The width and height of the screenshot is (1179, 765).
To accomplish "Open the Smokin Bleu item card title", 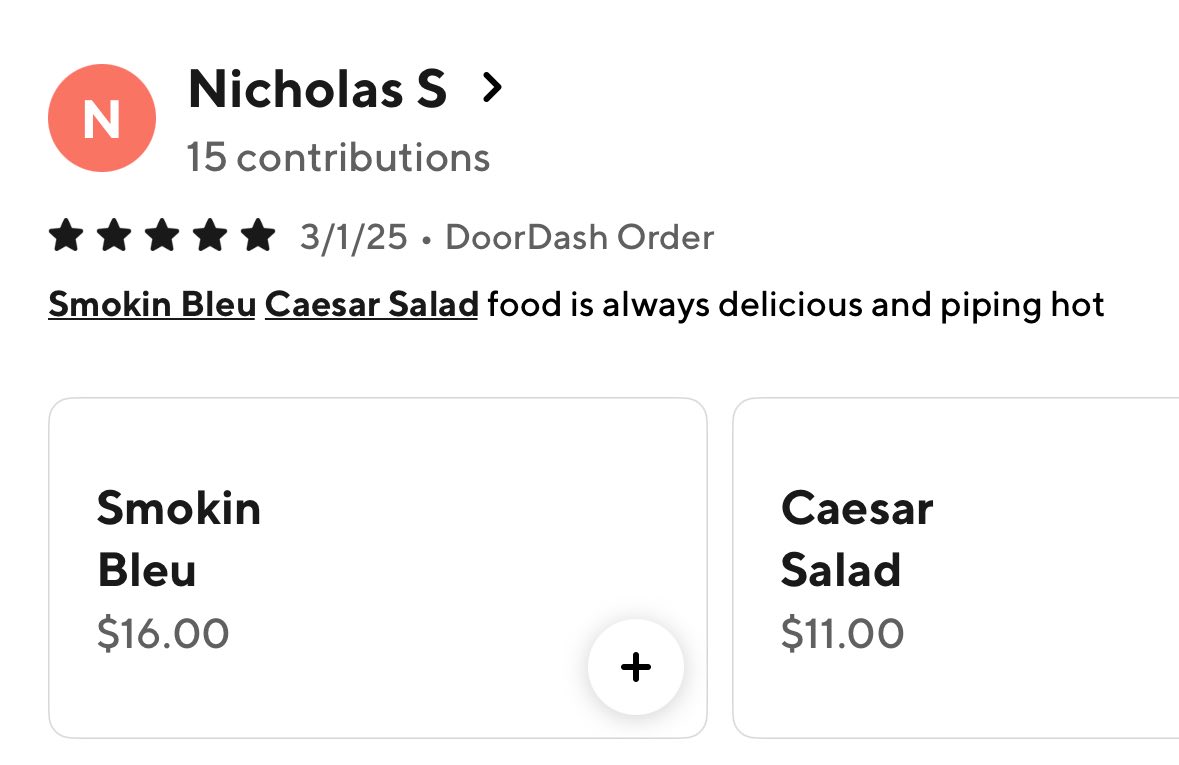I will (178, 539).
